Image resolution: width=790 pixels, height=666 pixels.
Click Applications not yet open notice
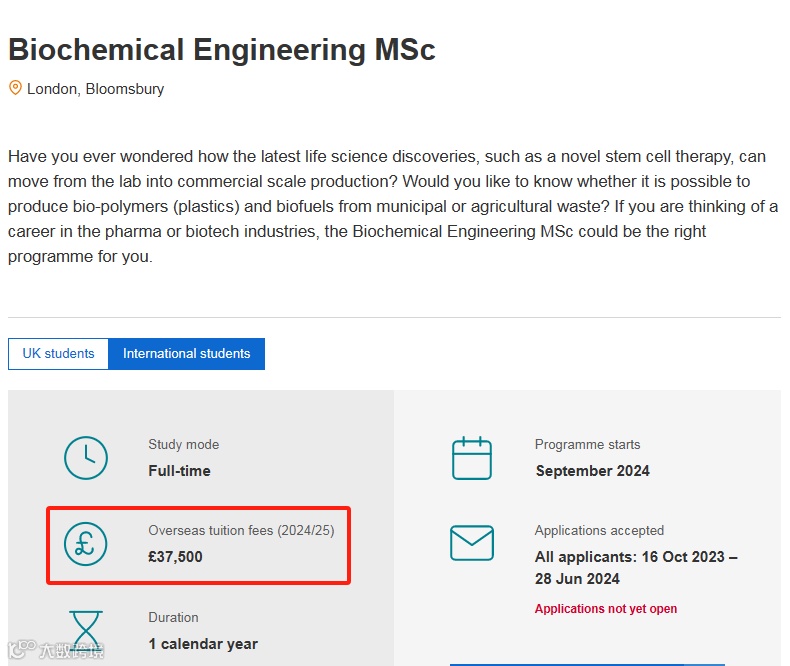click(x=605, y=608)
